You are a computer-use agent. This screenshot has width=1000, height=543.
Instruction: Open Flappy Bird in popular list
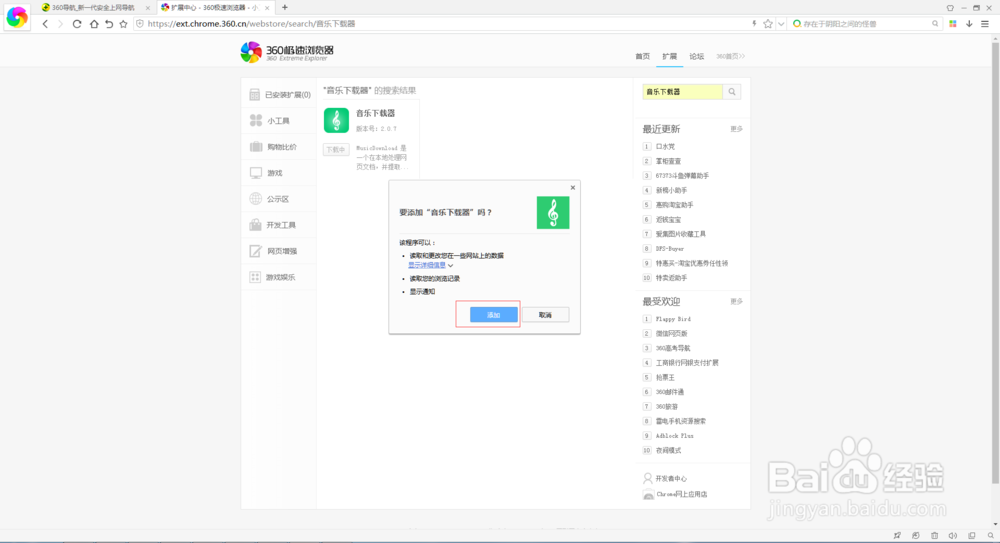coord(673,319)
